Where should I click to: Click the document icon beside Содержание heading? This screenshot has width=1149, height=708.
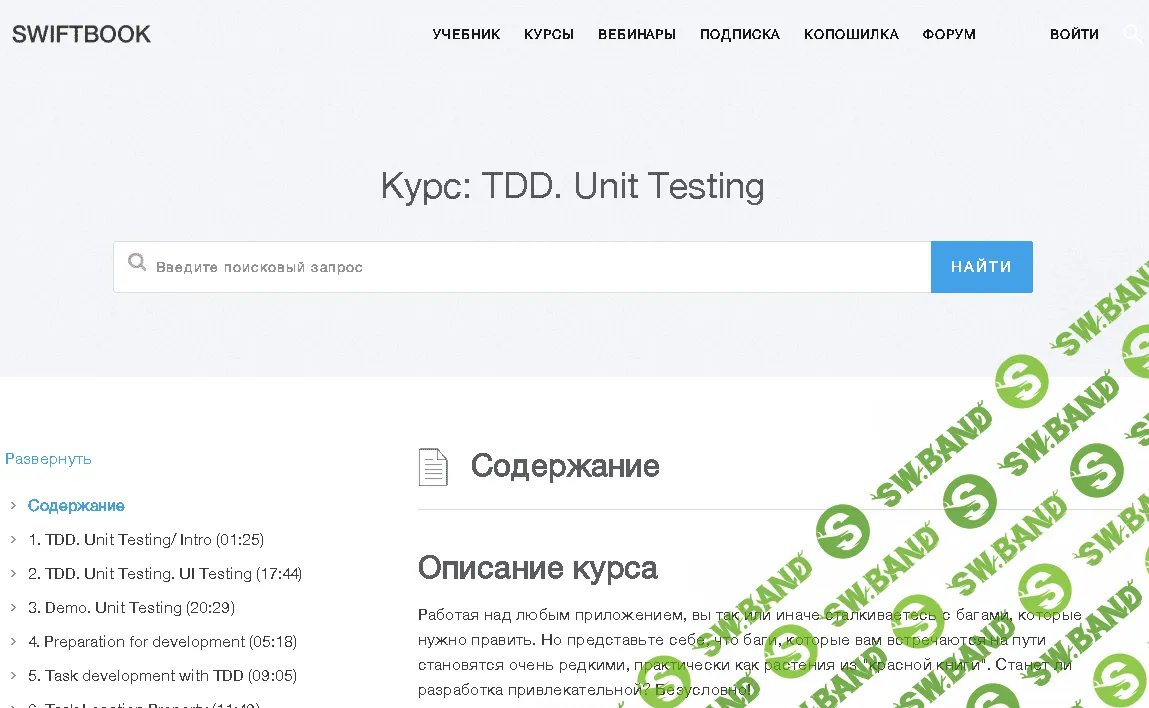pos(433,466)
